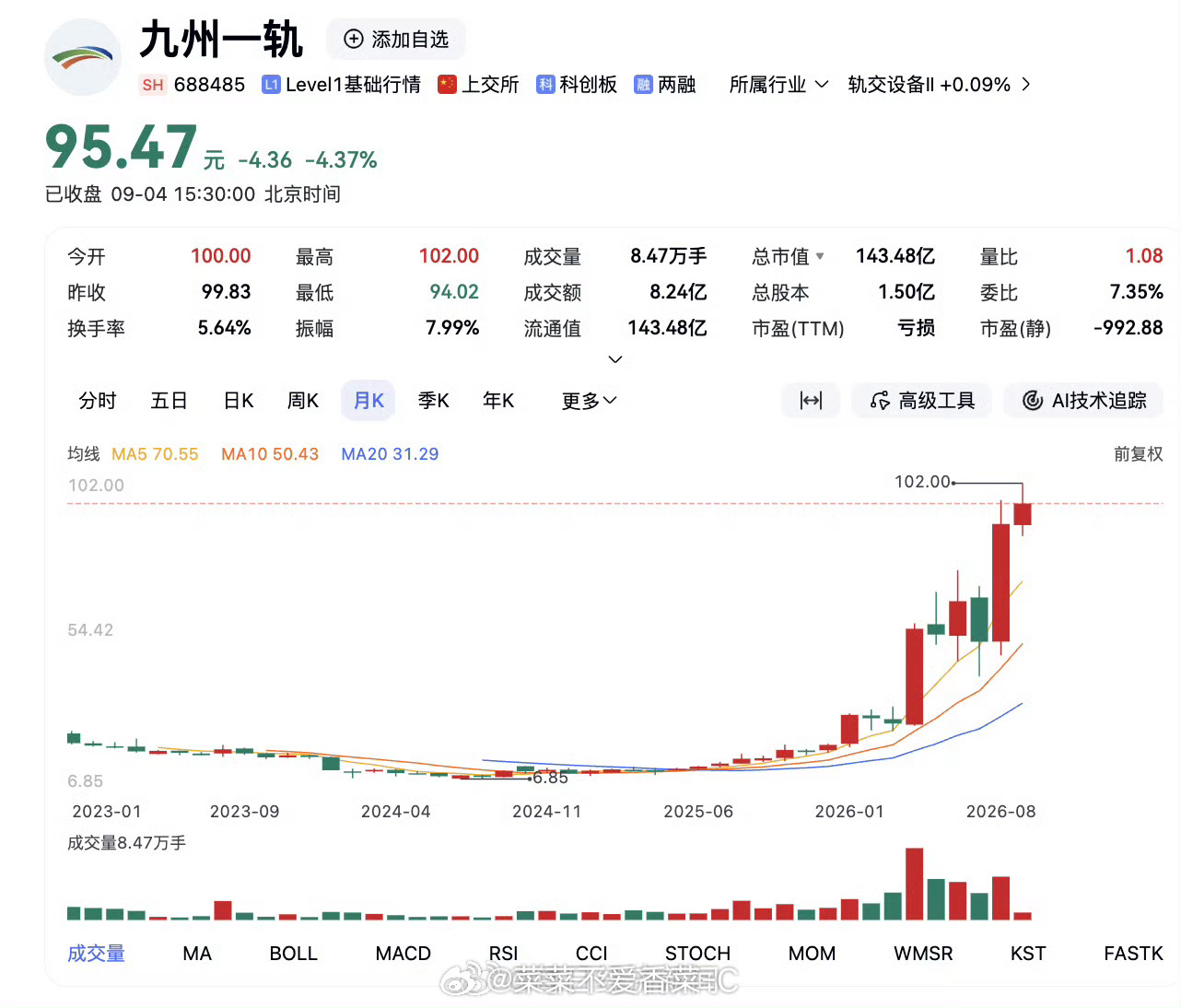Select the 月K chart tab
The image size is (1181, 1008).
click(x=368, y=401)
